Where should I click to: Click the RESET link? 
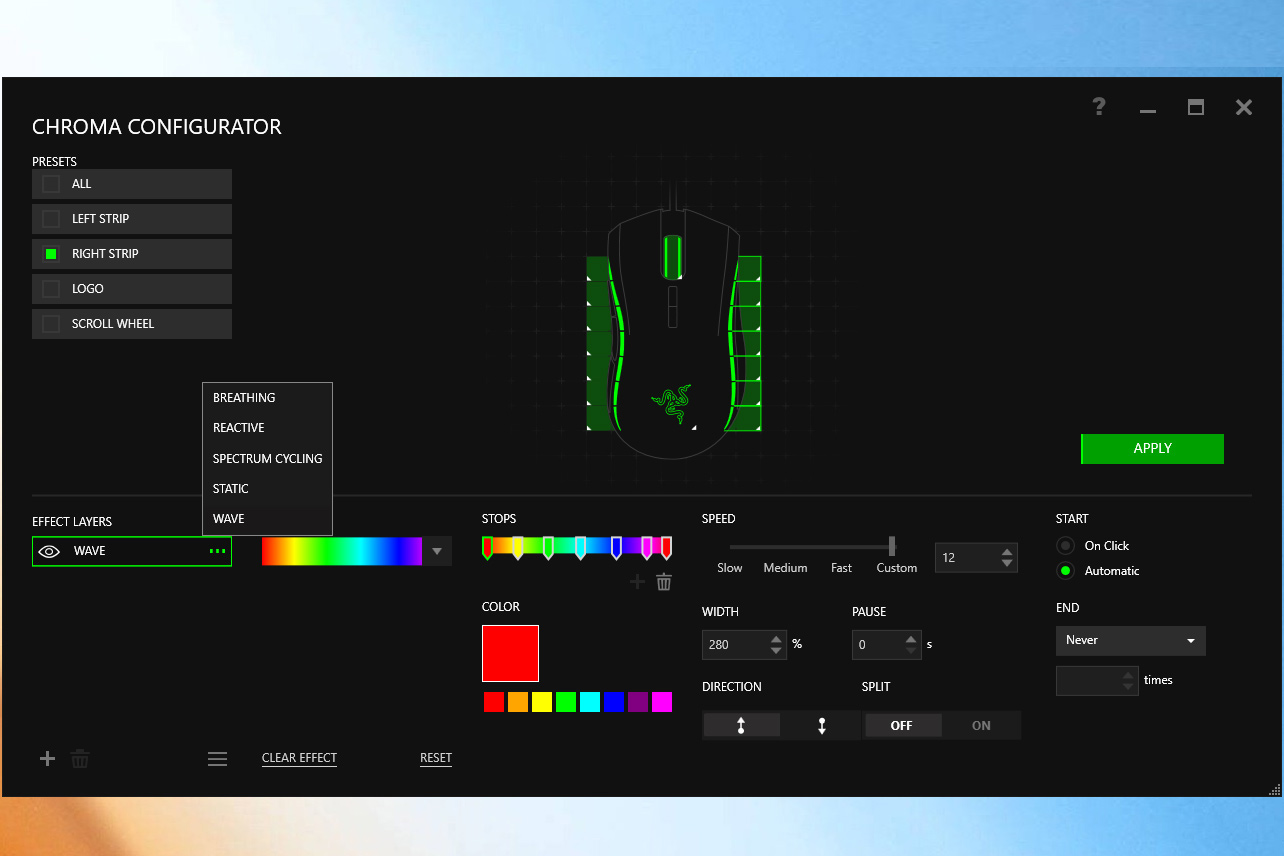tap(436, 758)
